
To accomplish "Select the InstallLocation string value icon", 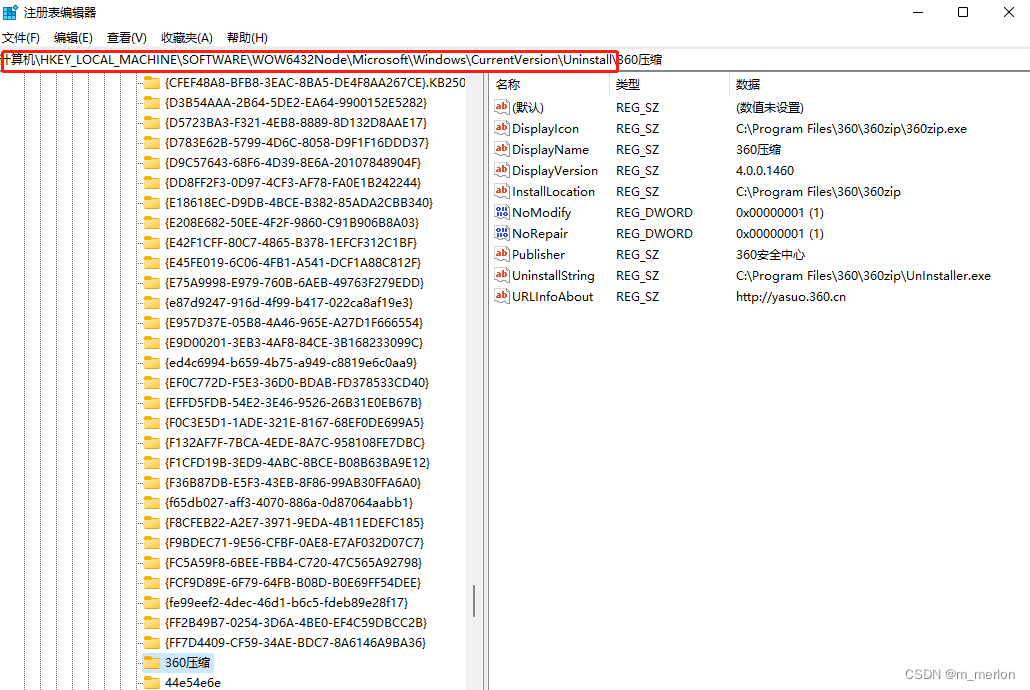I will click(502, 191).
